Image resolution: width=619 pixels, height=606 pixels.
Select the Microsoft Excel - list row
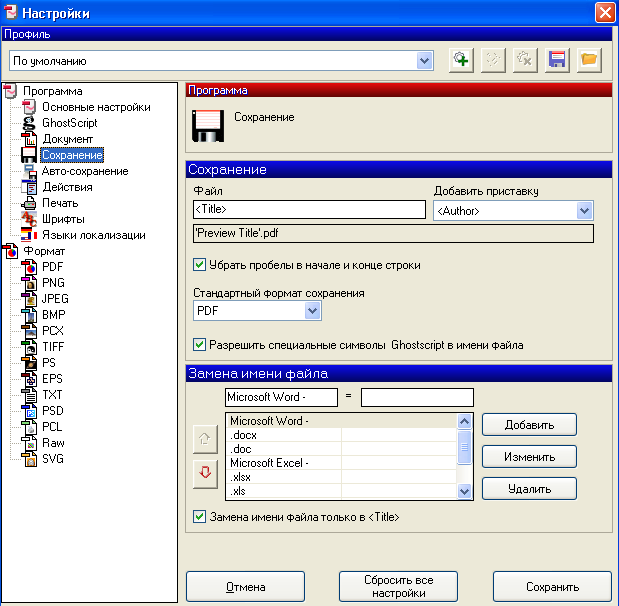click(342, 463)
